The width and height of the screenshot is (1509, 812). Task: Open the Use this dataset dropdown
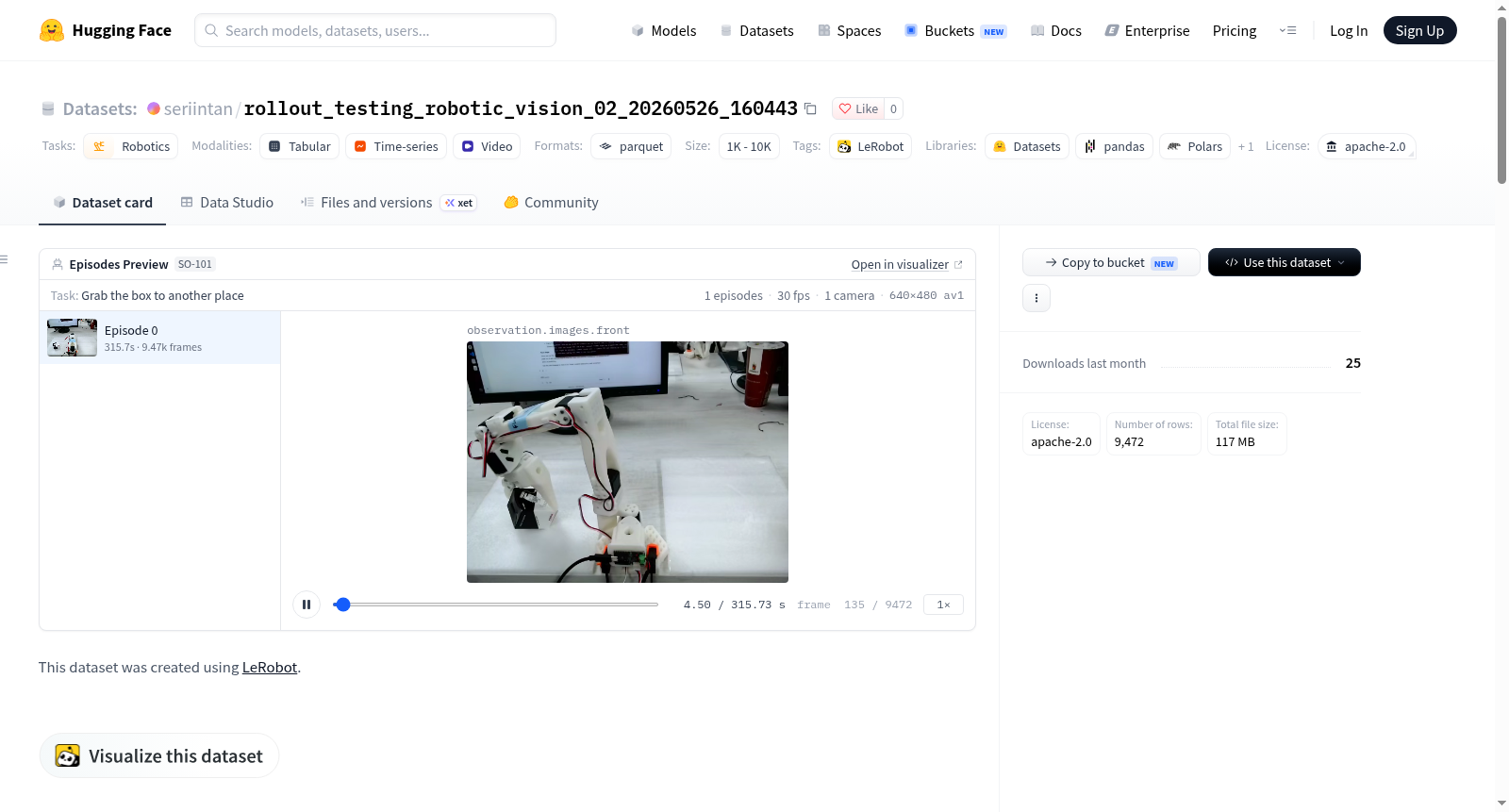pos(1285,262)
